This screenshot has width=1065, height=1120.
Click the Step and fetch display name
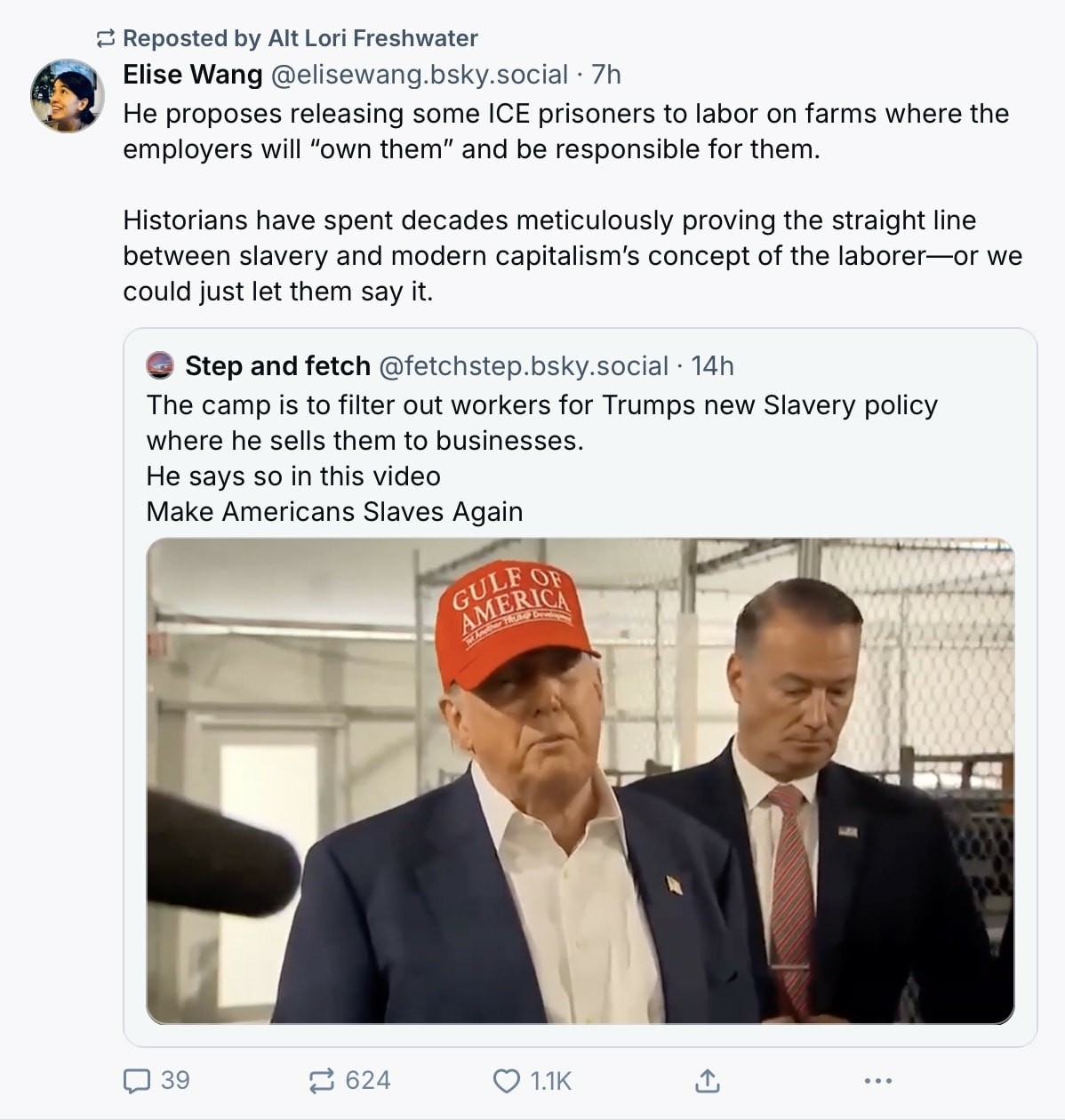[277, 365]
